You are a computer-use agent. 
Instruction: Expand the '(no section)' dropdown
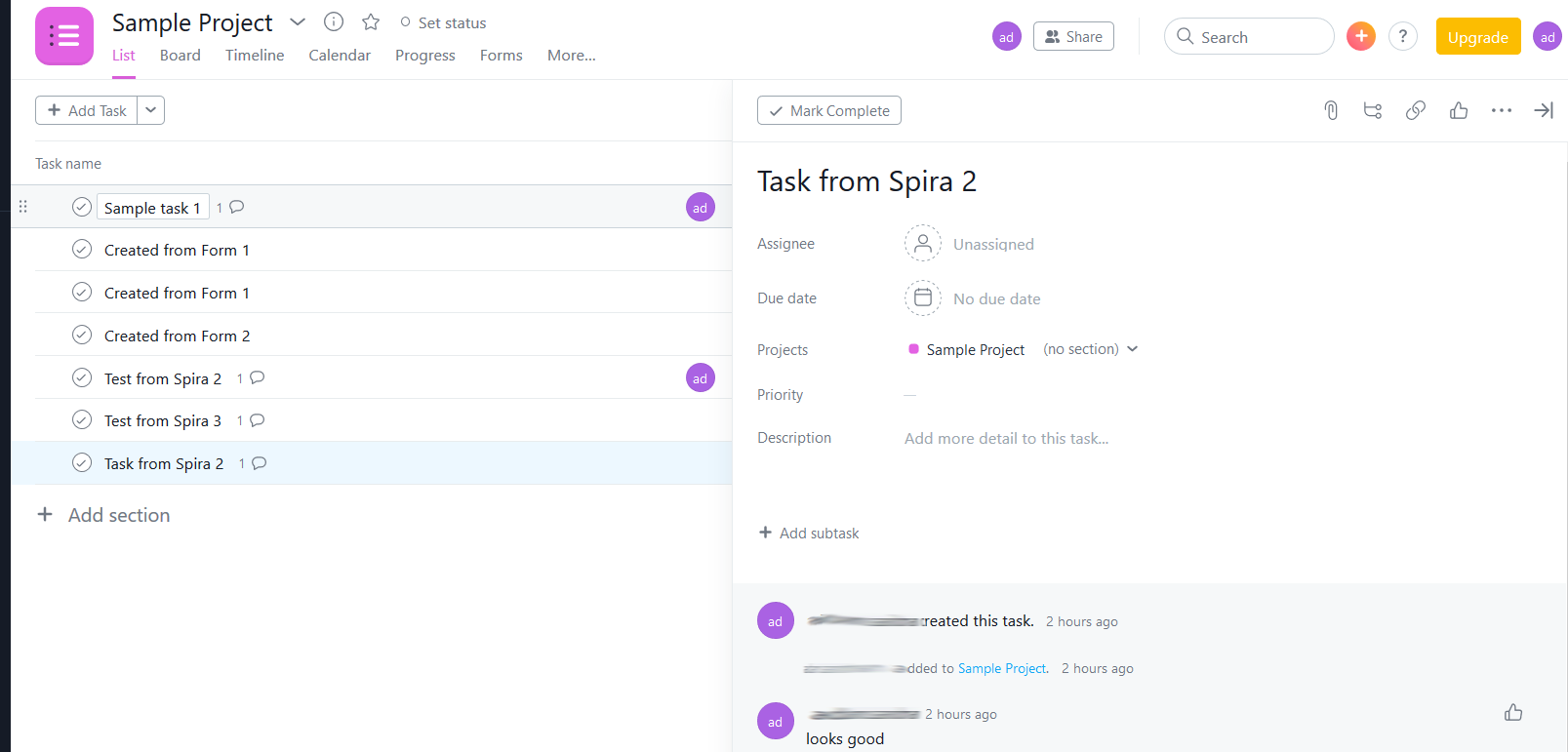tap(1132, 349)
